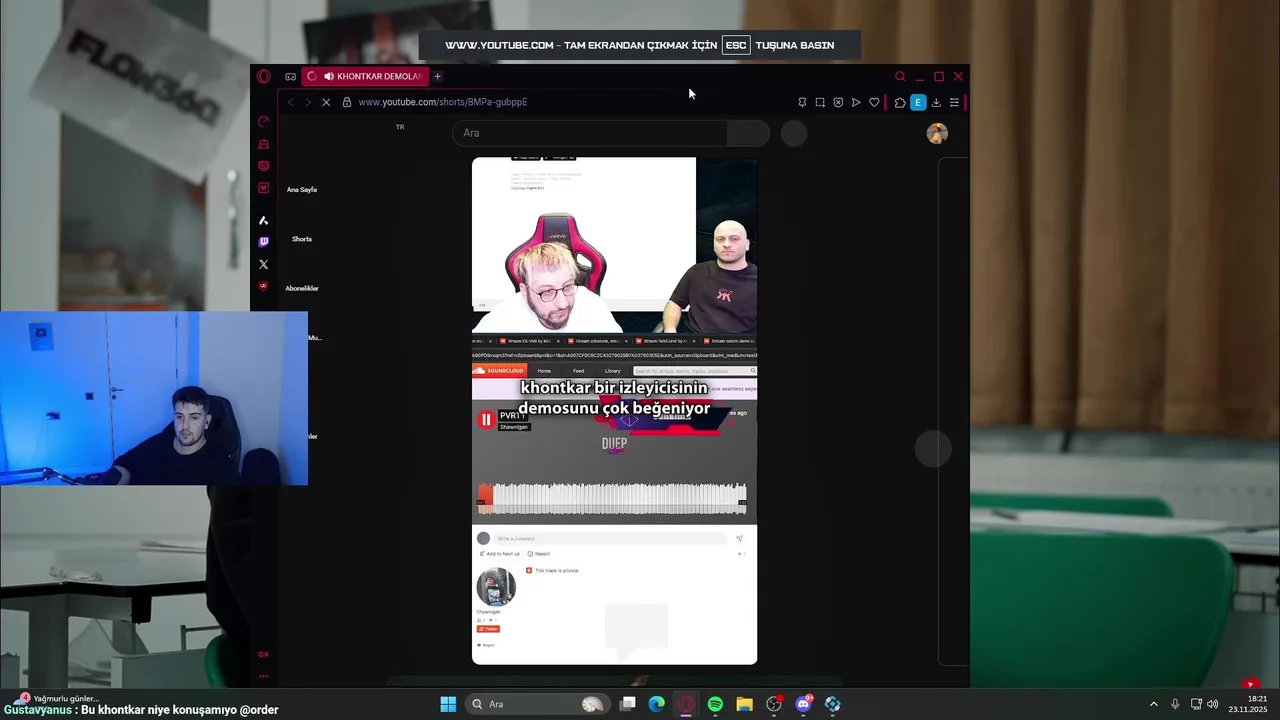The height and width of the screenshot is (720, 1280).
Task: Open the Opera GX menu logo
Action: [263, 76]
